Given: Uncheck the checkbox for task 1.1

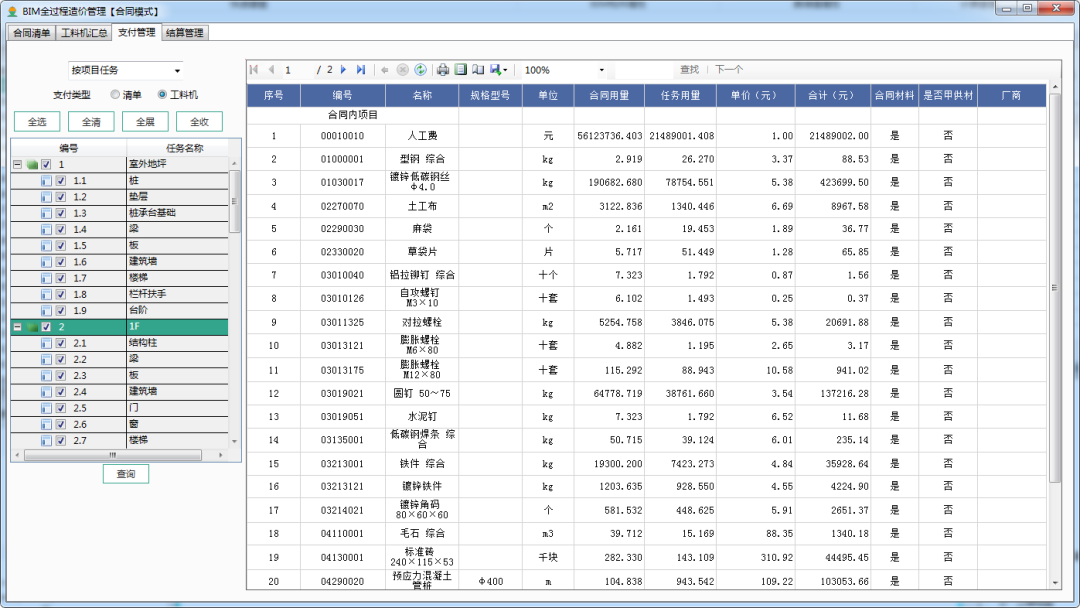Looking at the screenshot, I should coord(61,181).
